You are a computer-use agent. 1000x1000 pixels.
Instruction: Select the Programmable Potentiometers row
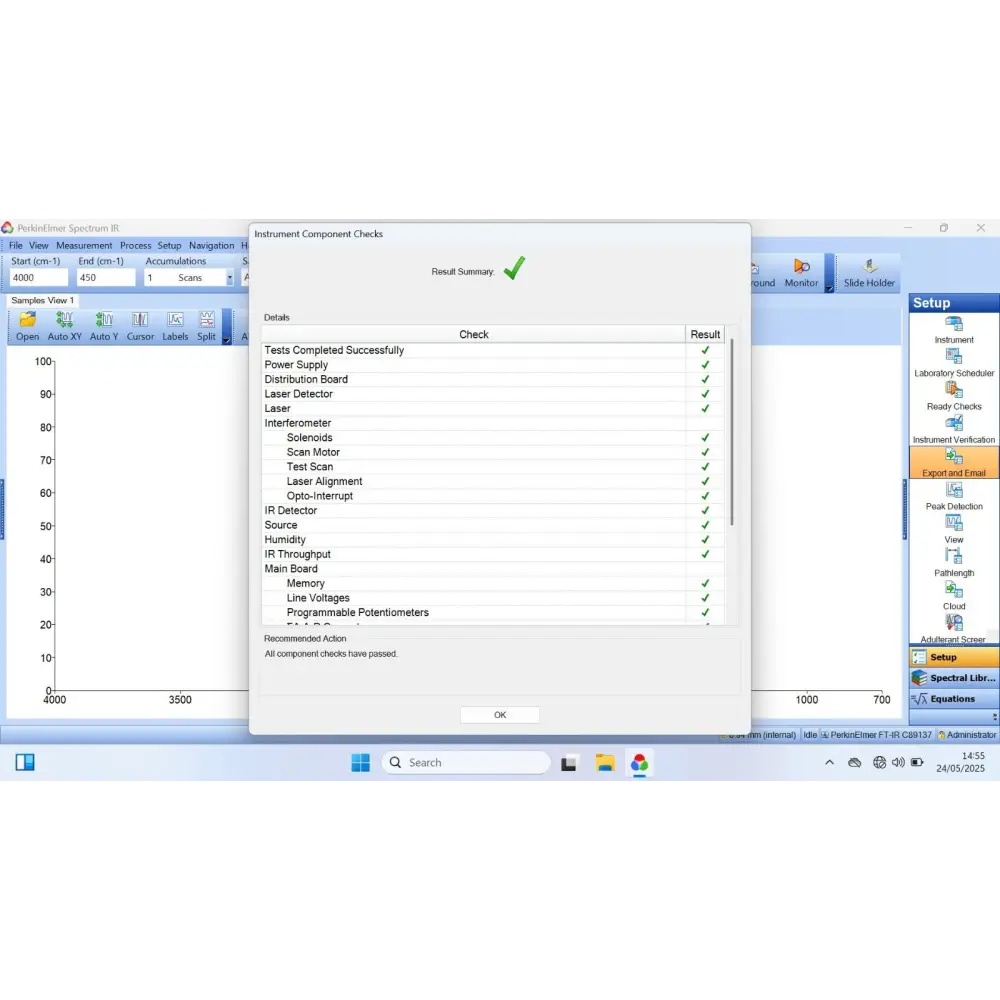[x=492, y=613]
